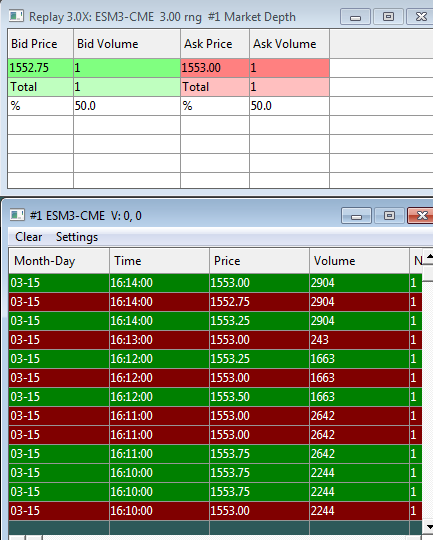Click the scroll up arrow of trades list

[429, 256]
